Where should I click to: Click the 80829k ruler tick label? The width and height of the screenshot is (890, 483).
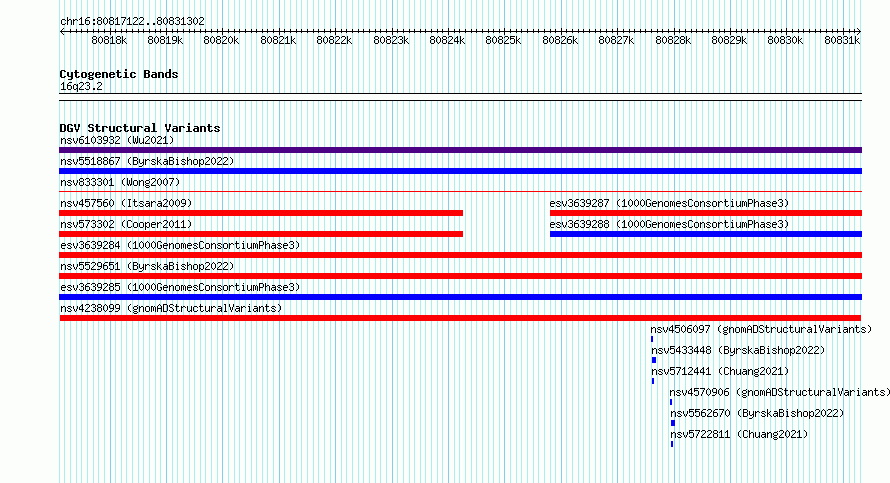click(729, 40)
